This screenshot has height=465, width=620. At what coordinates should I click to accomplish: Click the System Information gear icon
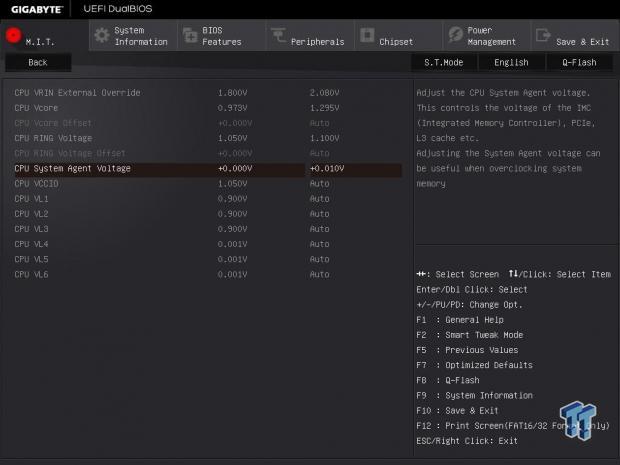point(102,36)
